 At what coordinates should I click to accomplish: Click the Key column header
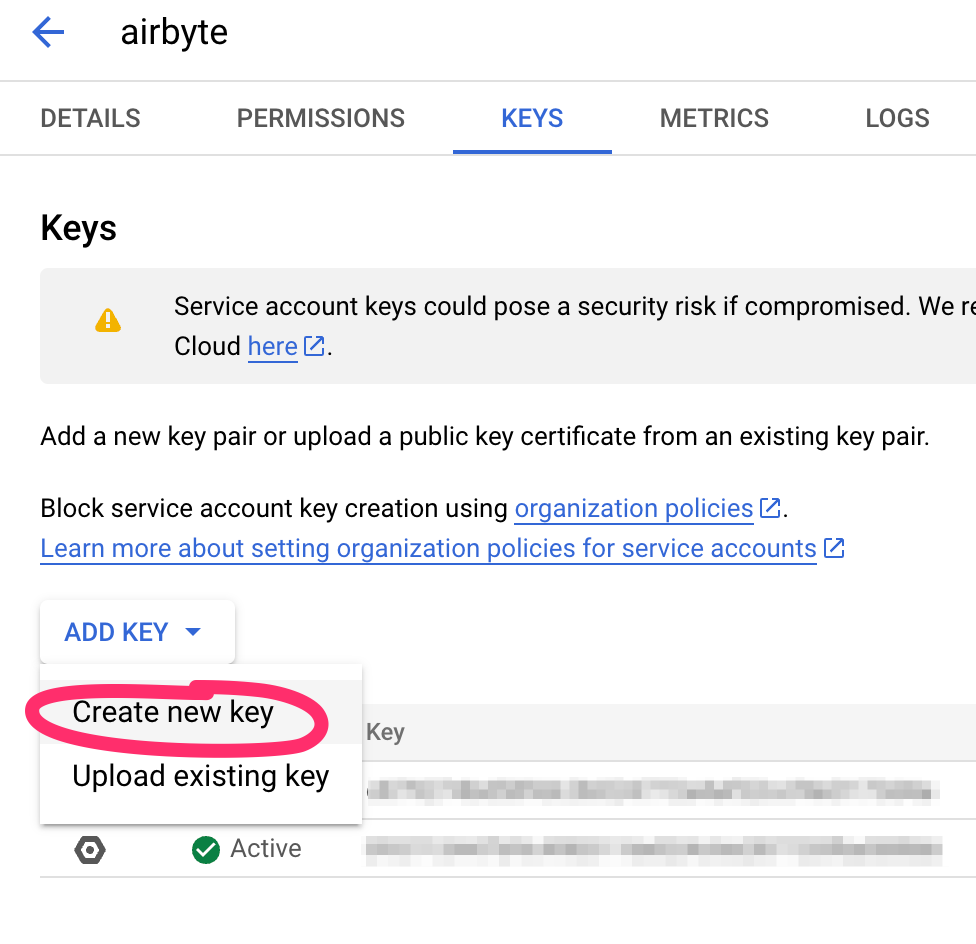(x=388, y=732)
